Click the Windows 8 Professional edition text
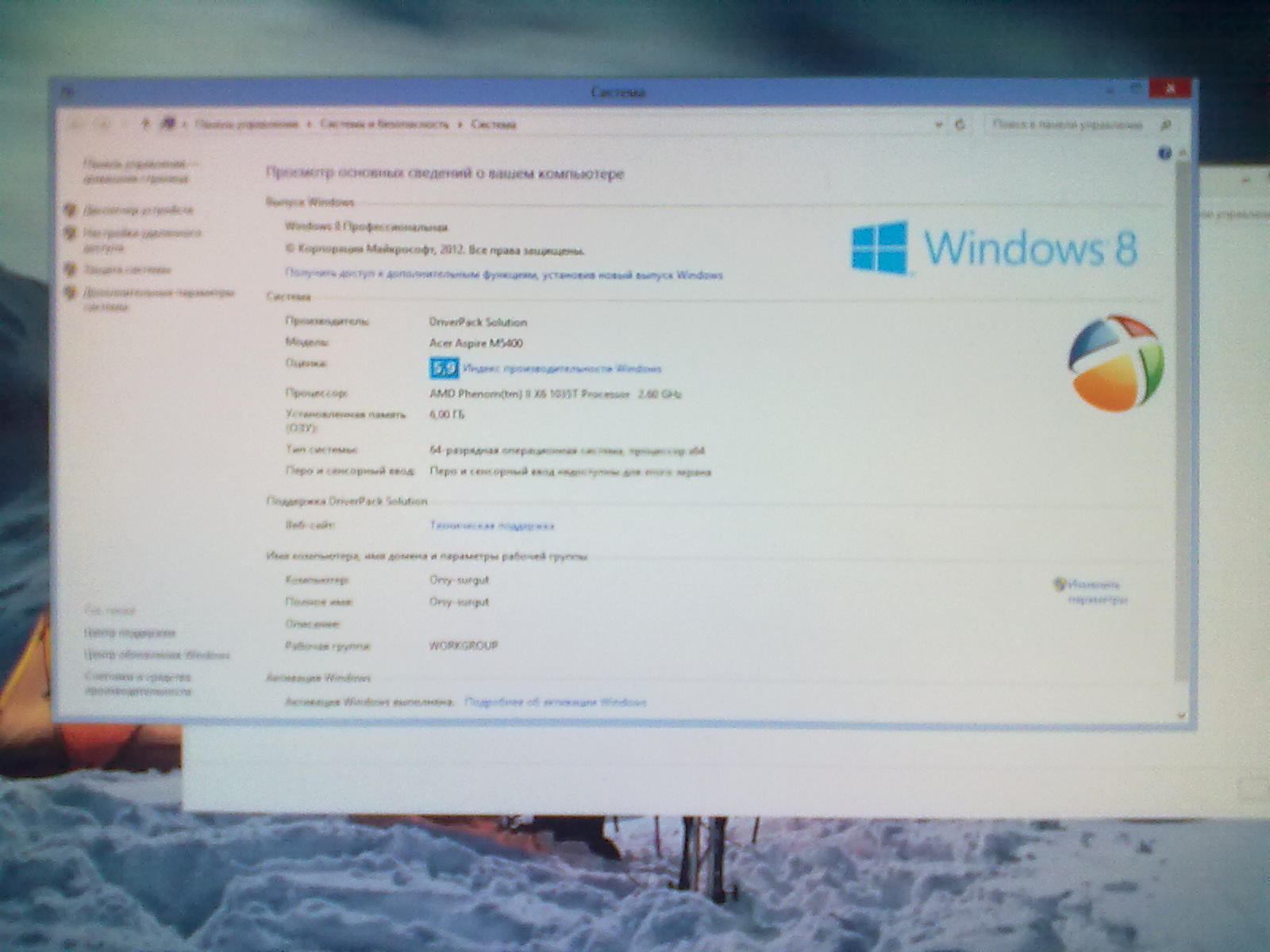The width and height of the screenshot is (1270, 952). click(366, 227)
